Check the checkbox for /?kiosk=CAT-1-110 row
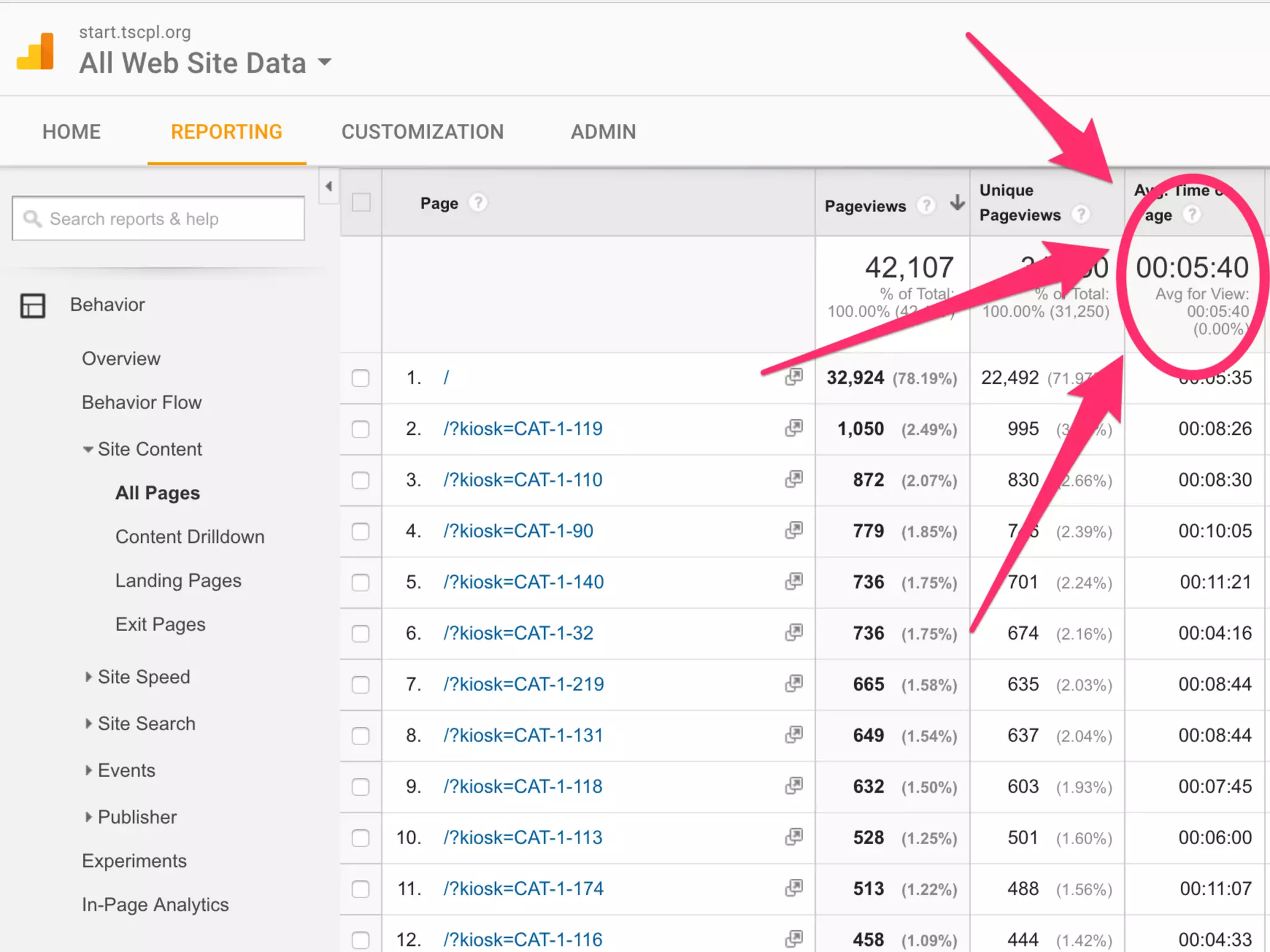1270x952 pixels. 360,480
